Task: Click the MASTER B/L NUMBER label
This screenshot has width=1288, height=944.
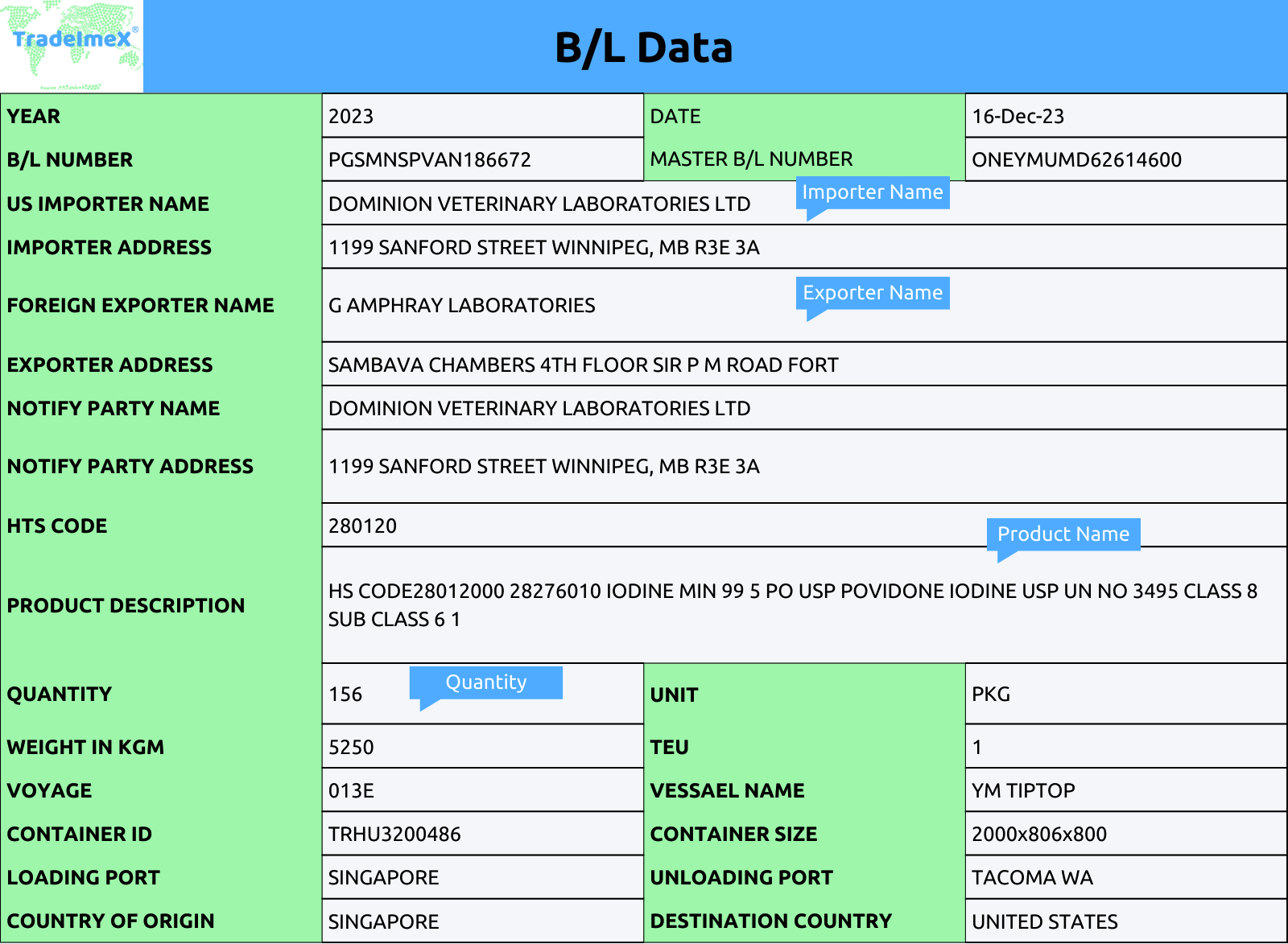Action: (751, 159)
